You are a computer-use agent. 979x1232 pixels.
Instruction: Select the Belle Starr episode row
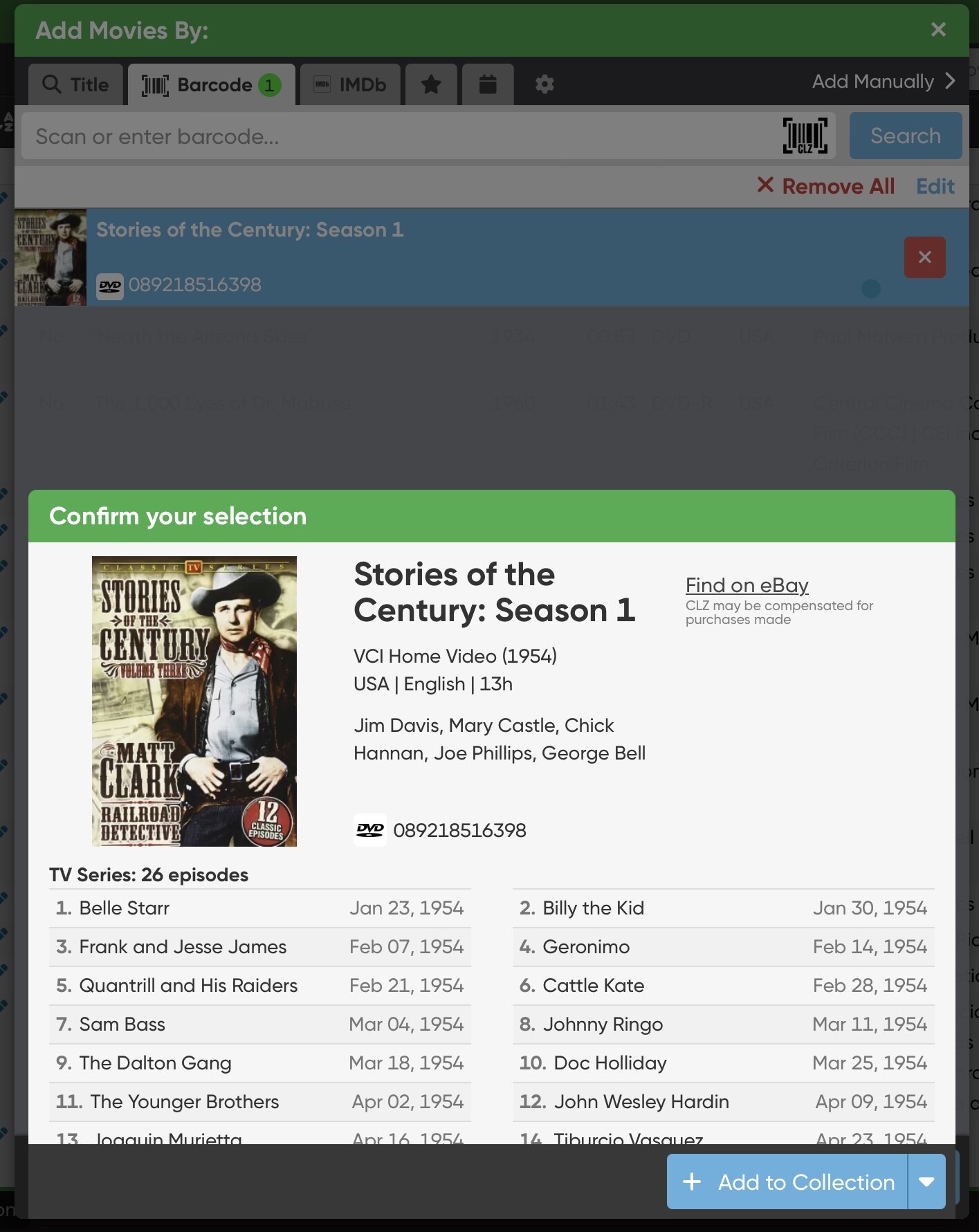click(x=259, y=908)
